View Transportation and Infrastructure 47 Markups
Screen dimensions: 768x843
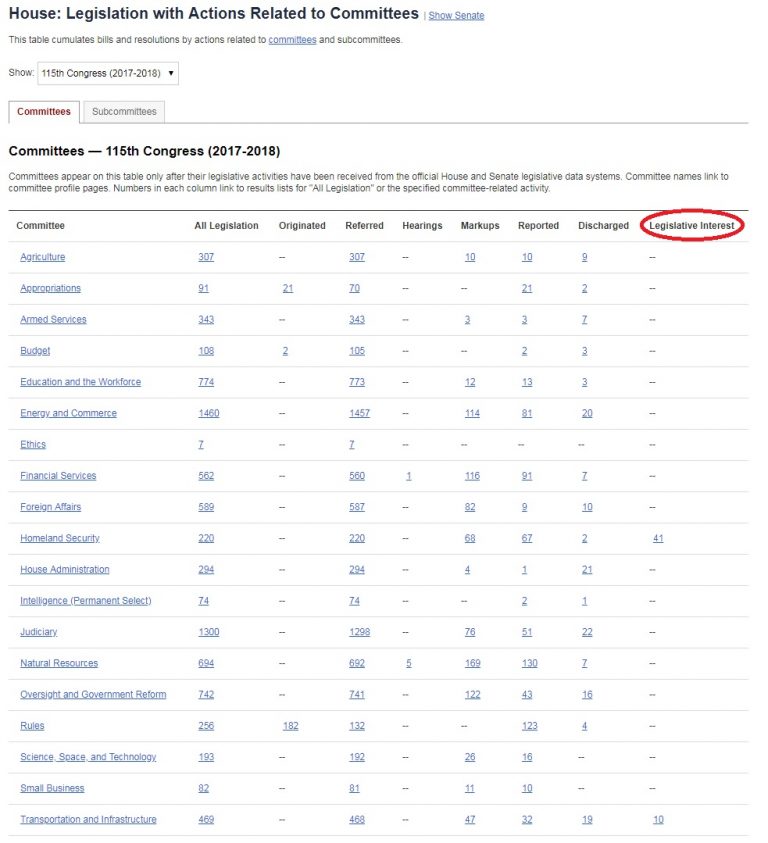click(x=470, y=819)
